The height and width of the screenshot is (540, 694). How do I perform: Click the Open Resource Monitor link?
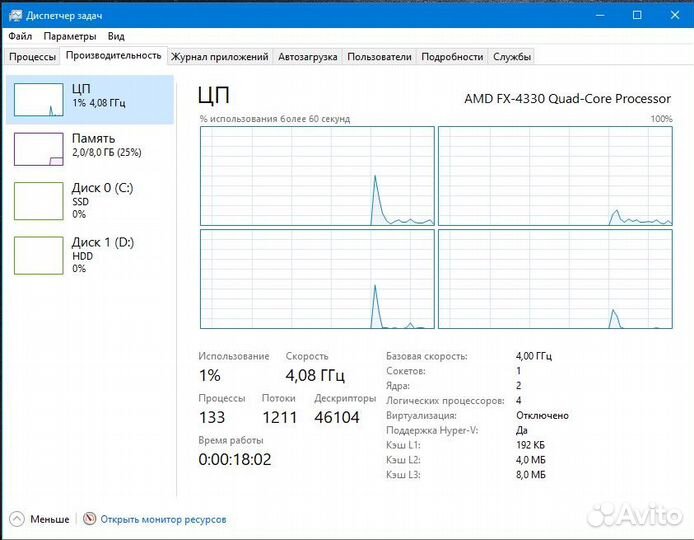[163, 519]
